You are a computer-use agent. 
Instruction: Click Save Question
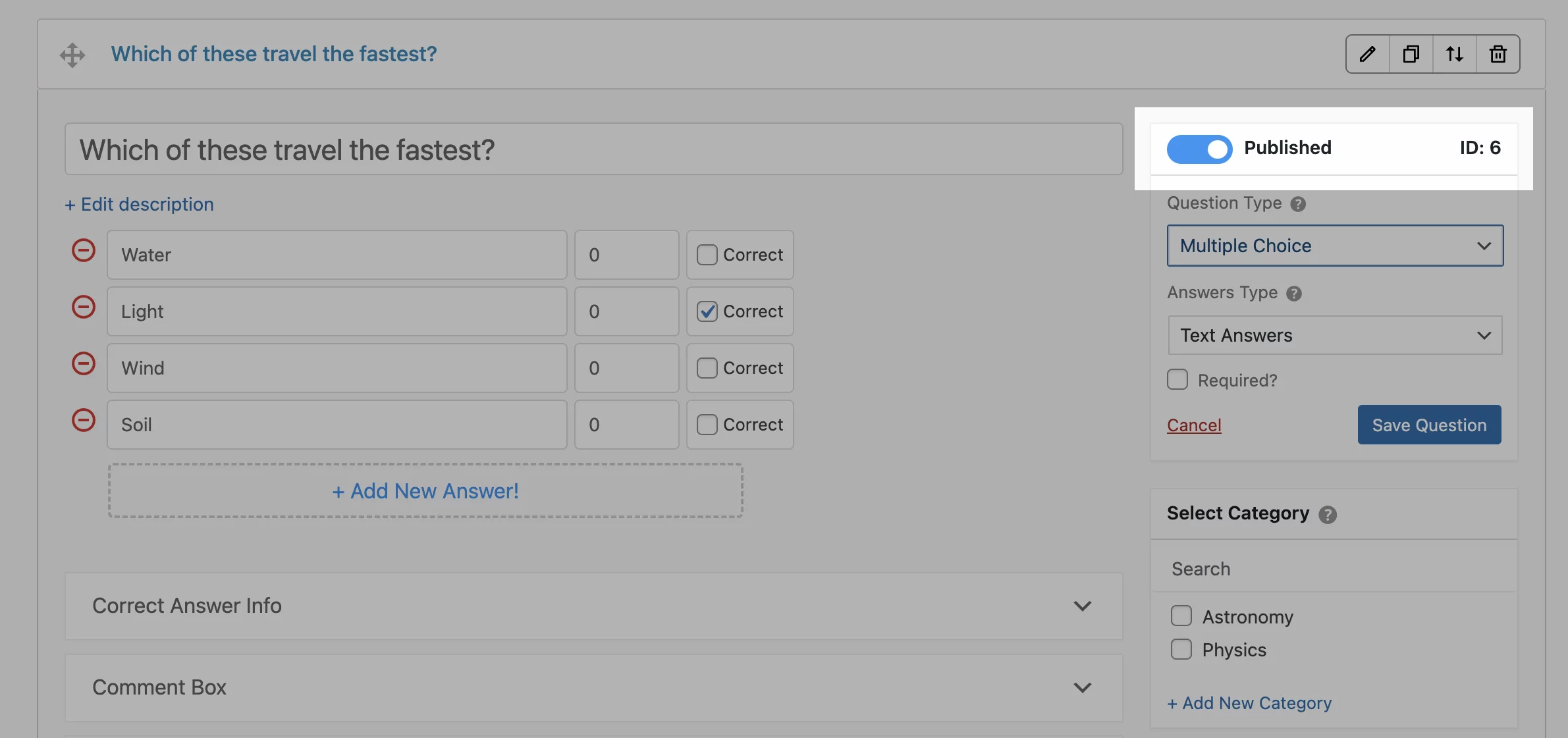click(x=1429, y=425)
